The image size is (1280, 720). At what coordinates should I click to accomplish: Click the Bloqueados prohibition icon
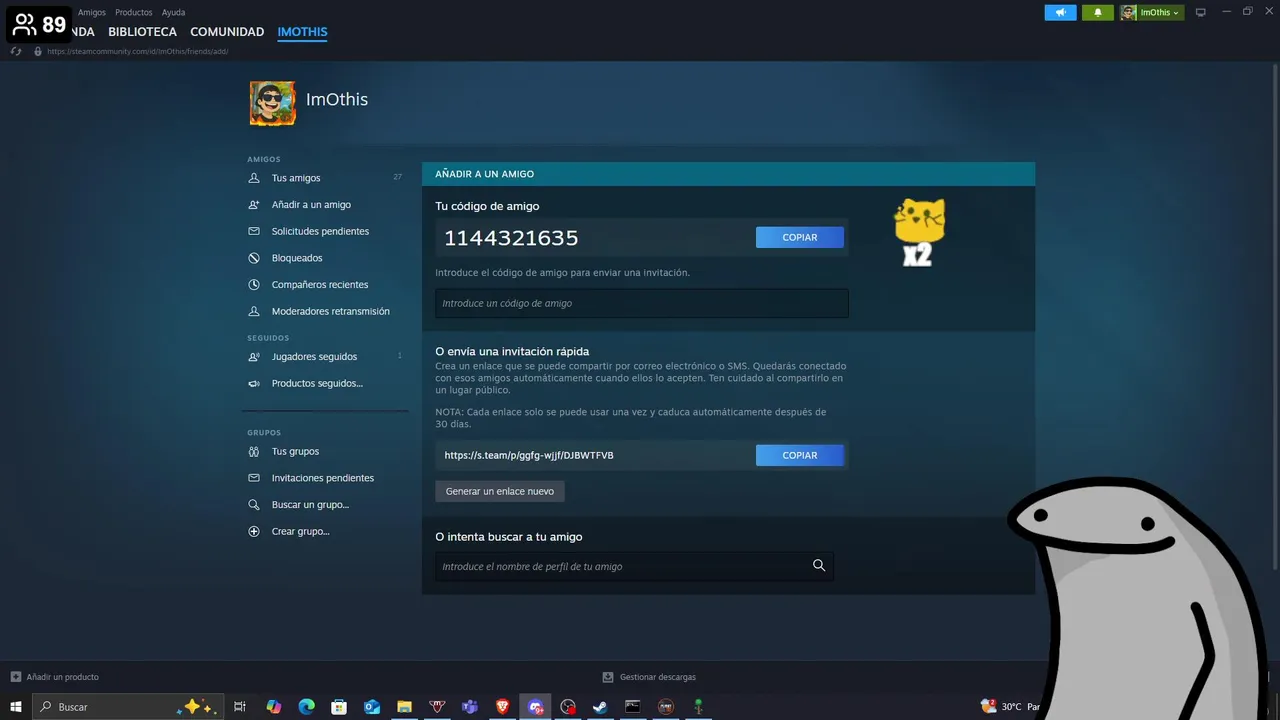click(254, 258)
